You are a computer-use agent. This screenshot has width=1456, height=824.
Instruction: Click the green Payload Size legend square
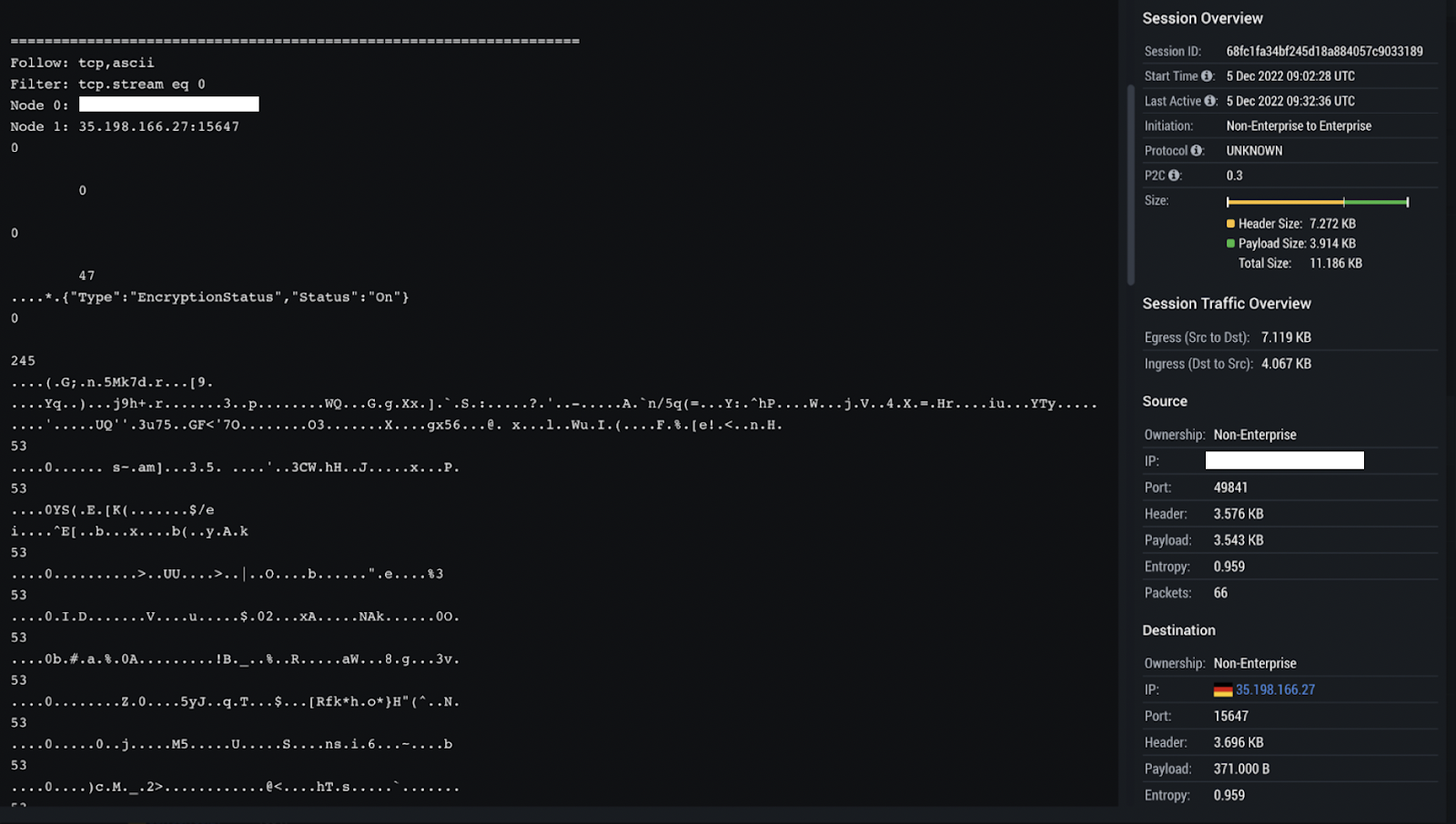tap(1230, 244)
